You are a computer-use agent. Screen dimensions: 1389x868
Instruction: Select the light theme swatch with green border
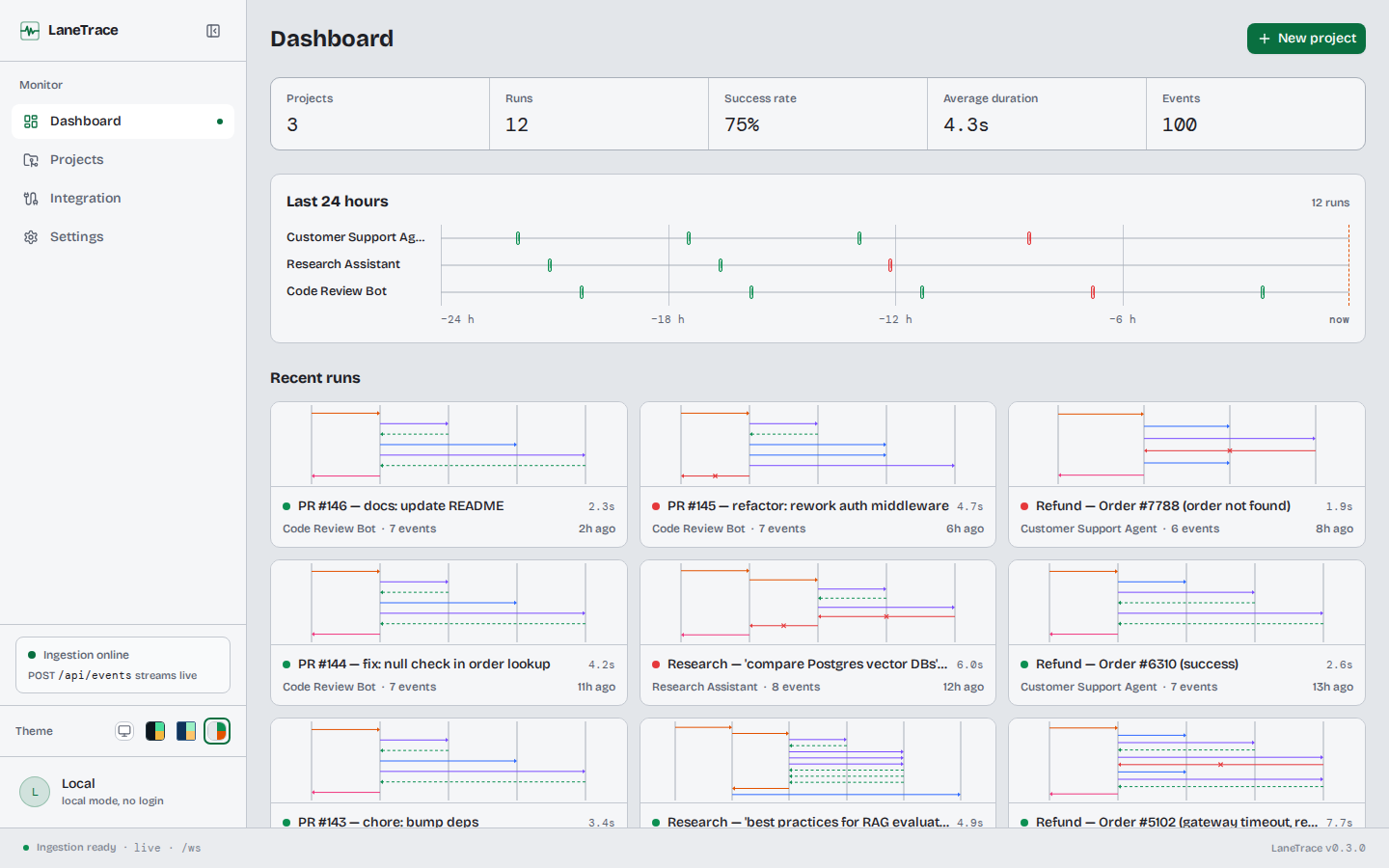tap(217, 731)
